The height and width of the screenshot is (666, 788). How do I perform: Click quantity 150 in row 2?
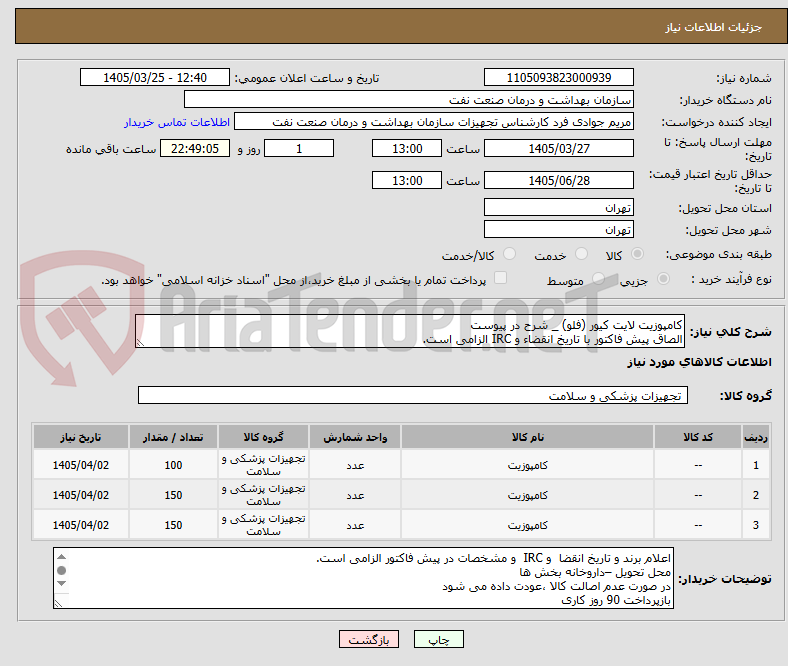click(x=173, y=496)
